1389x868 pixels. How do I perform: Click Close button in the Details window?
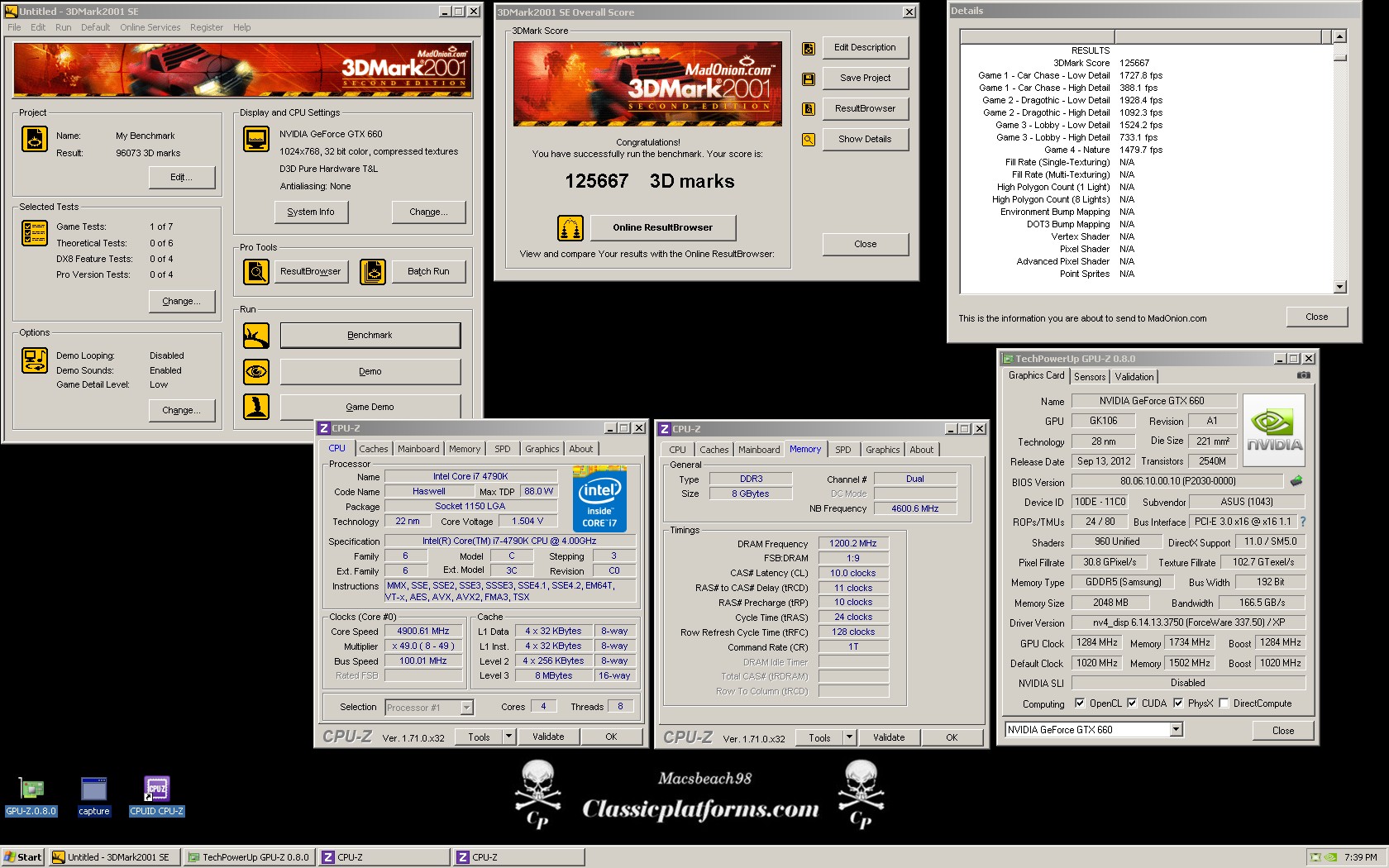tap(1316, 317)
